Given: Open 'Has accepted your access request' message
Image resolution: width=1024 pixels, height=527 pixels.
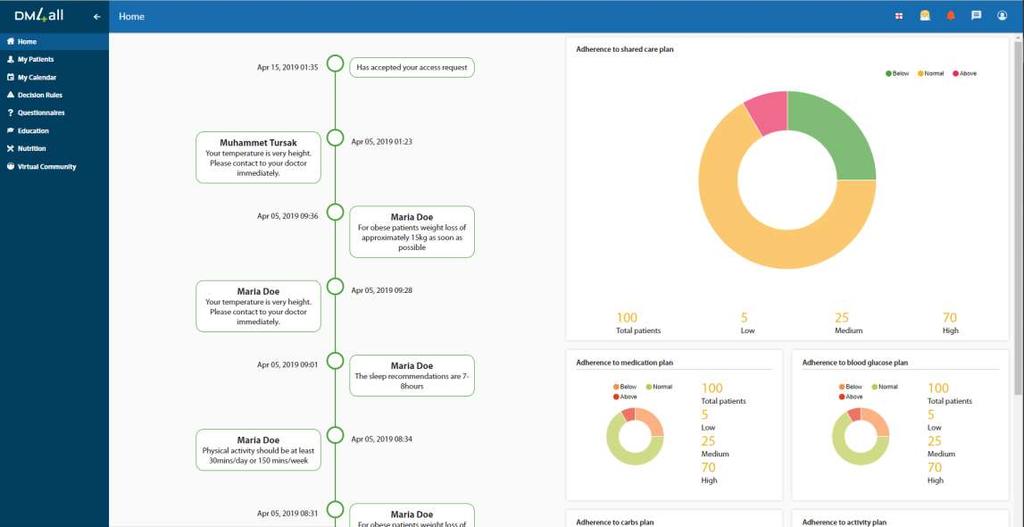Looking at the screenshot, I should click(411, 67).
